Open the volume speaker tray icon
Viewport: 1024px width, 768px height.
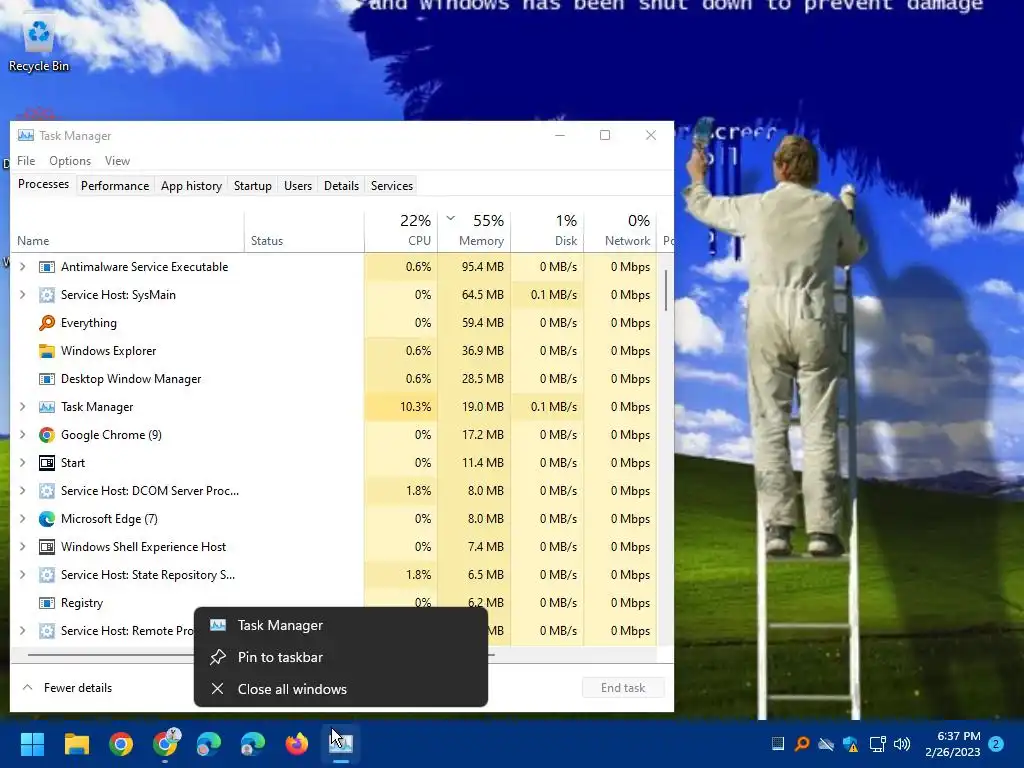point(902,744)
